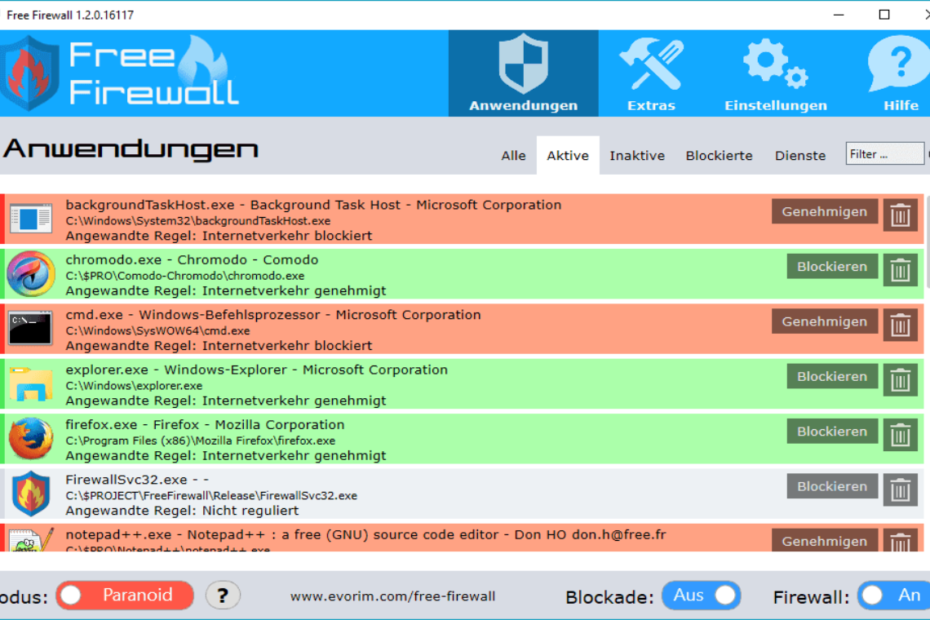
Task: Switch to the Aktive tab
Action: 568,155
